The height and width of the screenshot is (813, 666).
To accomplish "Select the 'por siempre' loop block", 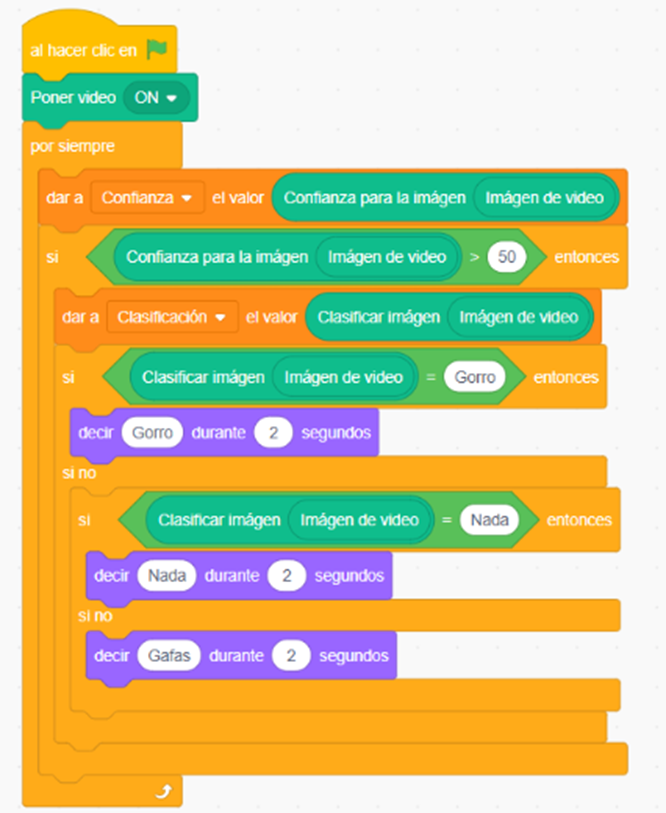I will (72, 147).
